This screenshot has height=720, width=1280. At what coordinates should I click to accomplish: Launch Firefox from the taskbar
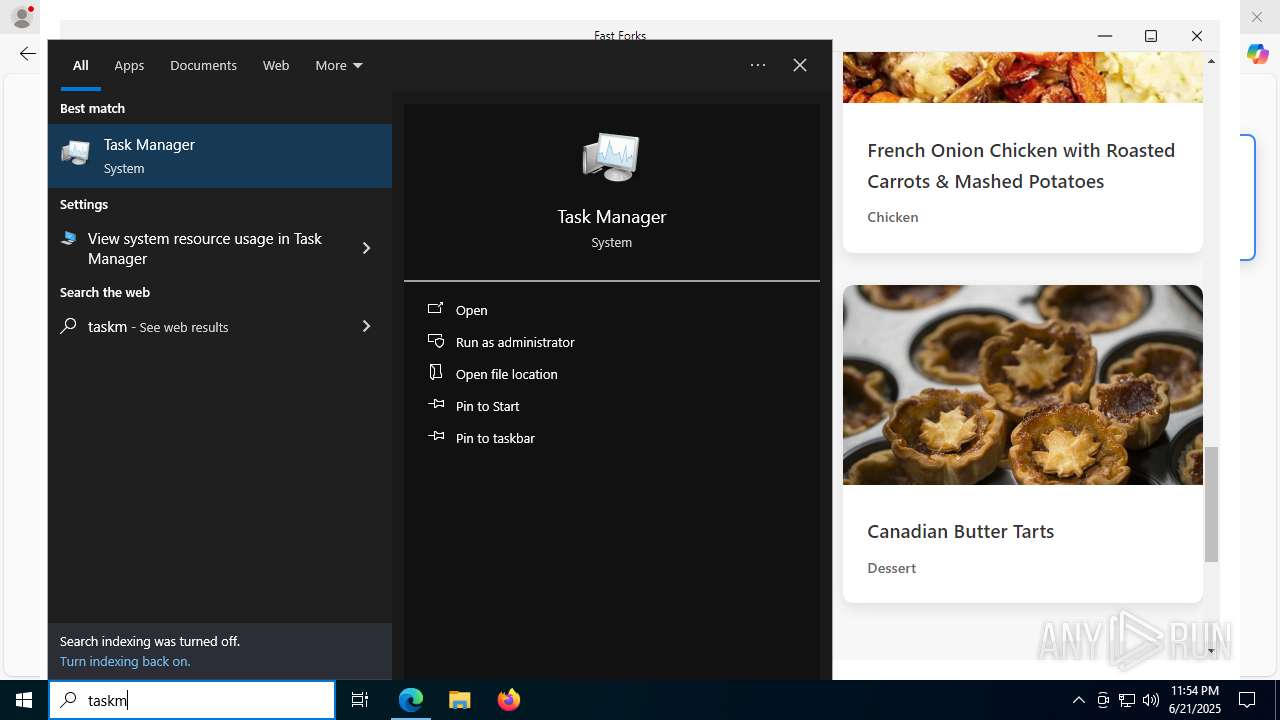point(509,700)
